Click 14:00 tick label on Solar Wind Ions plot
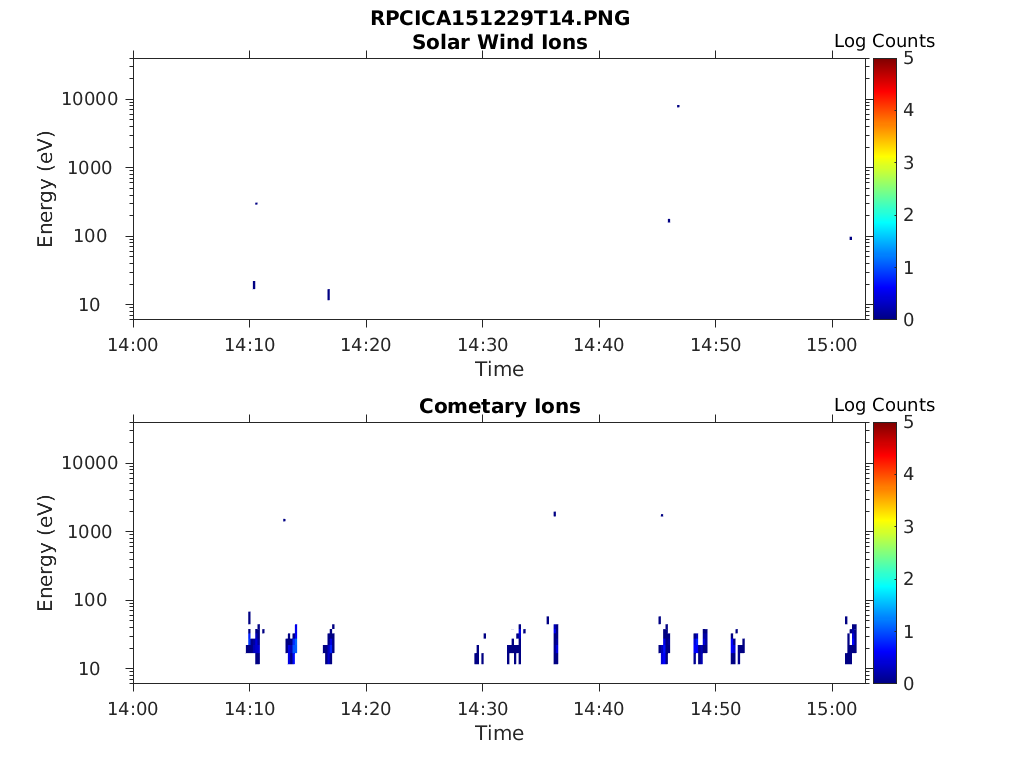This screenshot has width=1024, height=768. (133, 345)
